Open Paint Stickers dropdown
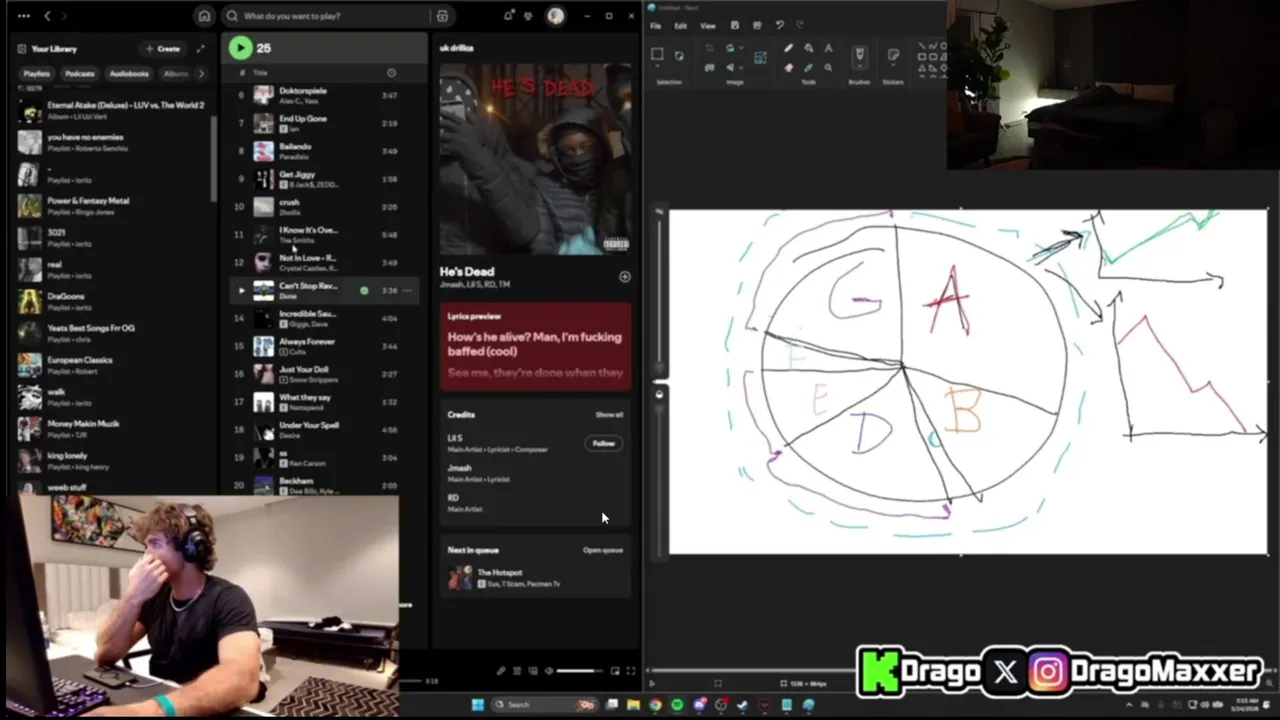This screenshot has height=720, width=1280. tap(893, 66)
